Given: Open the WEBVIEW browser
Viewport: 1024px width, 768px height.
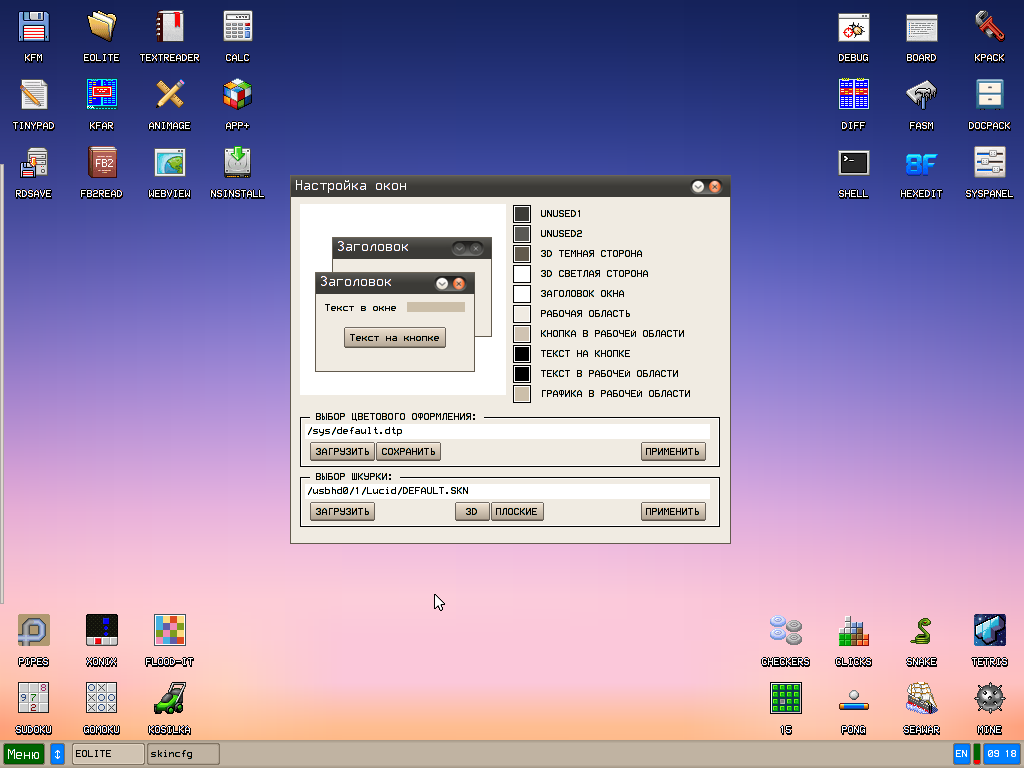Looking at the screenshot, I should pyautogui.click(x=169, y=161).
